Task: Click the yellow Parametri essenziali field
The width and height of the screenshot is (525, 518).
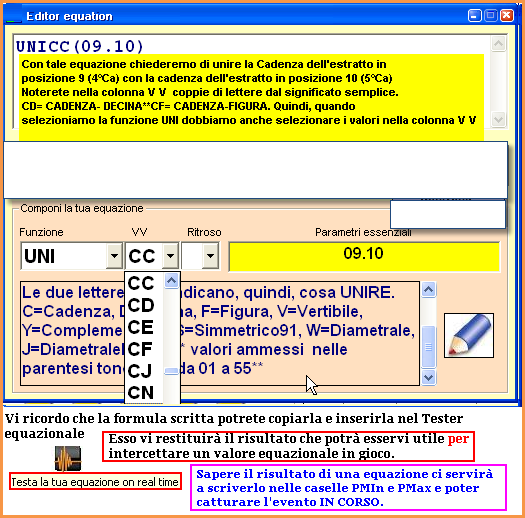Action: pyautogui.click(x=364, y=256)
